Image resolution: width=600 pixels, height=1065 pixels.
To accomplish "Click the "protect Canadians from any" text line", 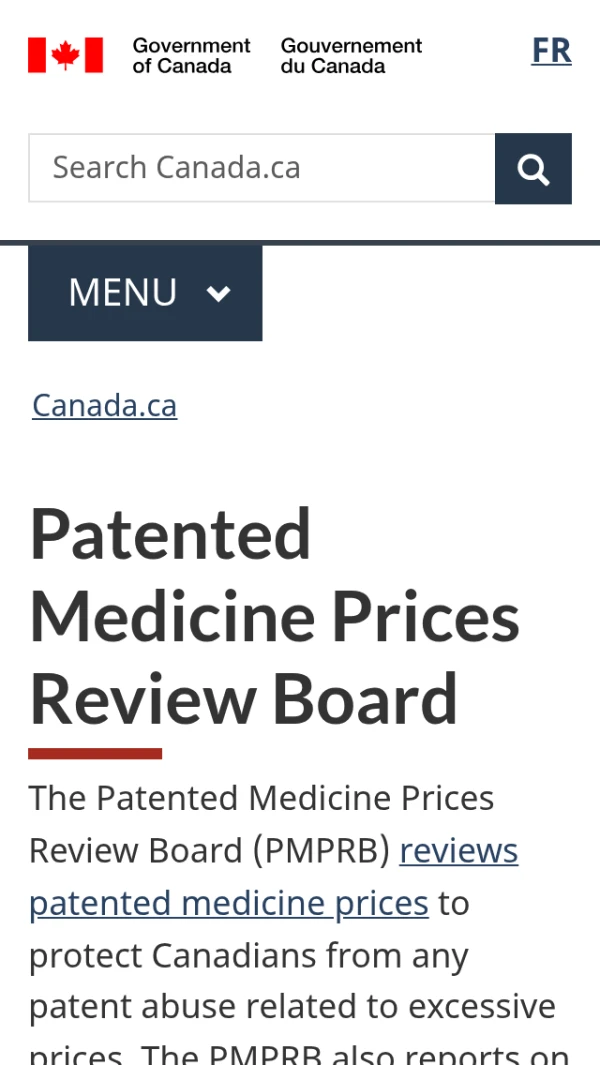I will (249, 957).
